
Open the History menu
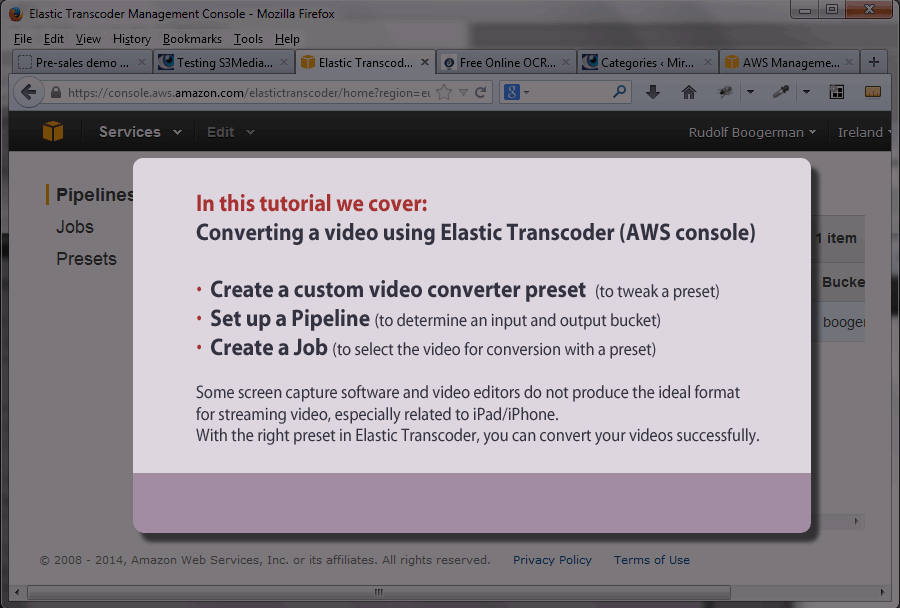pyautogui.click(x=131, y=39)
